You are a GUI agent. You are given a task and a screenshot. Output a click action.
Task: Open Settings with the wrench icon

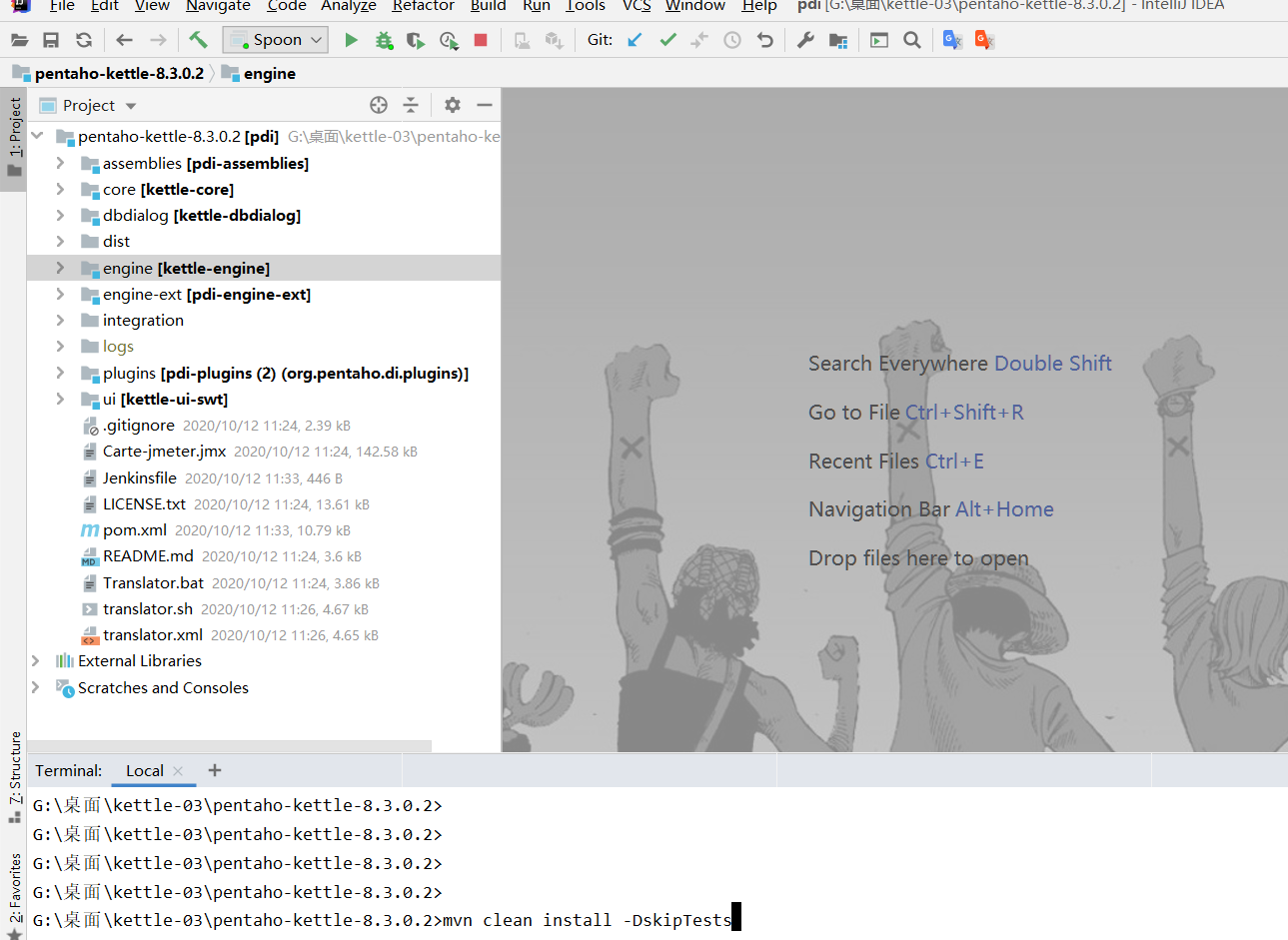(805, 40)
